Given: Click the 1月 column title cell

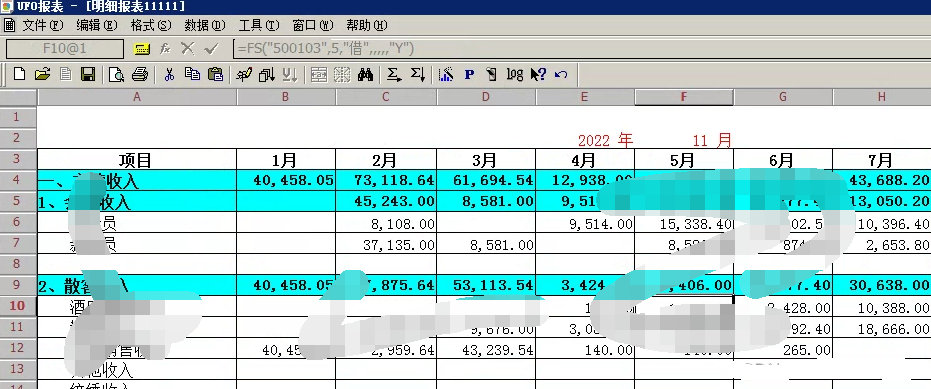Looking at the screenshot, I should pos(286,159).
